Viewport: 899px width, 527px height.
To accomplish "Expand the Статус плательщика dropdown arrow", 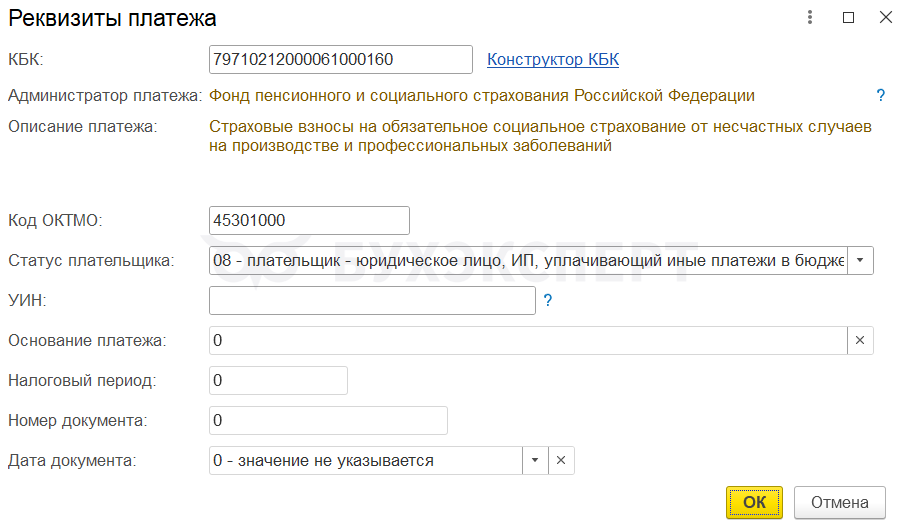I will [x=860, y=260].
